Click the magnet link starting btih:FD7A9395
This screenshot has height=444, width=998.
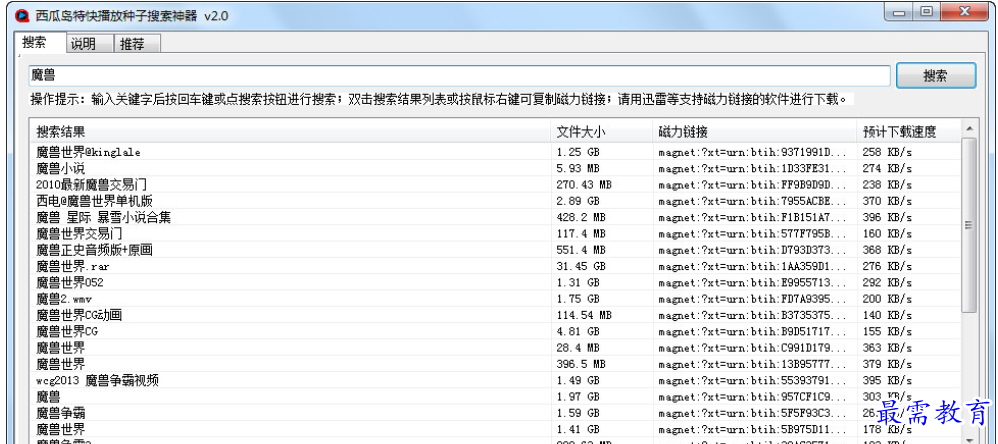tap(753, 298)
